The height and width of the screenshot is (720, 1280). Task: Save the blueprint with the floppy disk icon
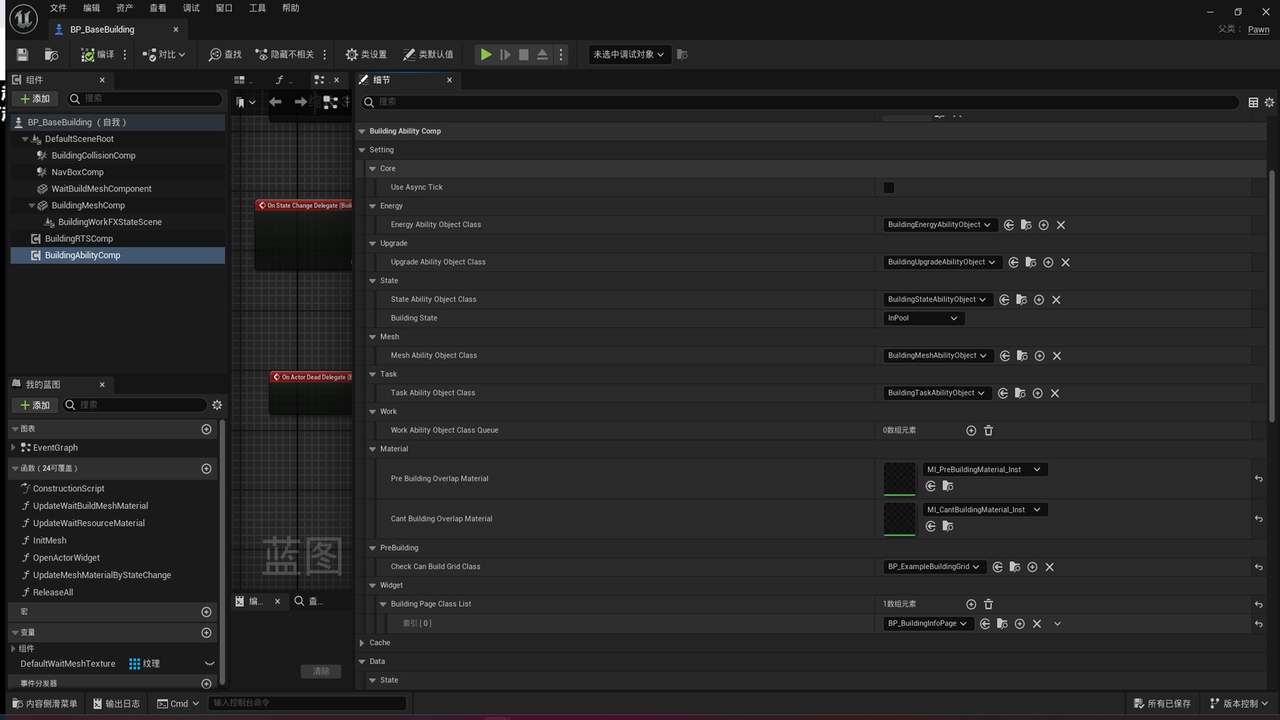(x=23, y=55)
